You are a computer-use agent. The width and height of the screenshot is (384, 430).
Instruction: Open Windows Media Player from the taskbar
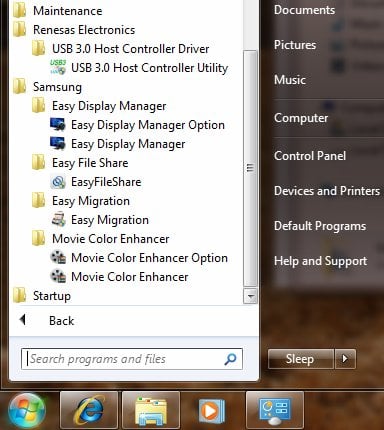[212, 410]
